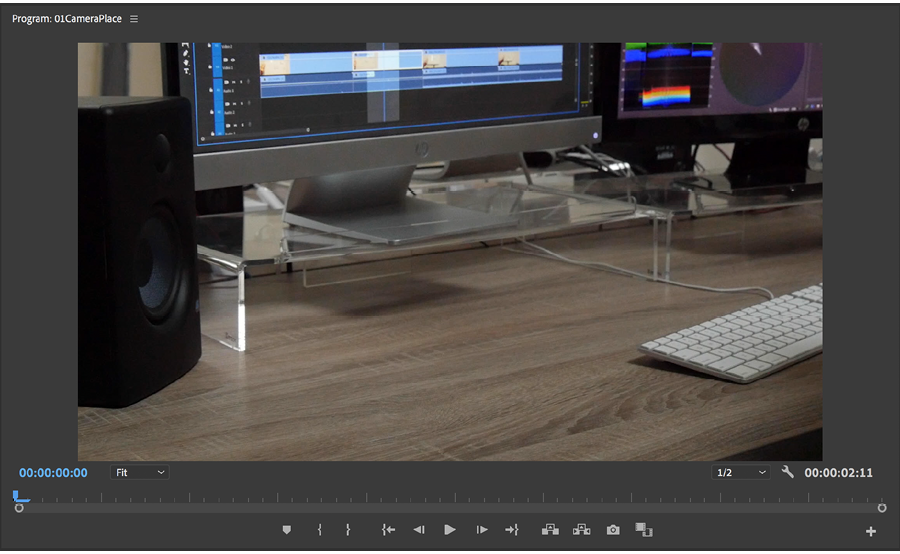The width and height of the screenshot is (900, 554).
Task: Open the Button Editor plus icon
Action: pos(871,532)
